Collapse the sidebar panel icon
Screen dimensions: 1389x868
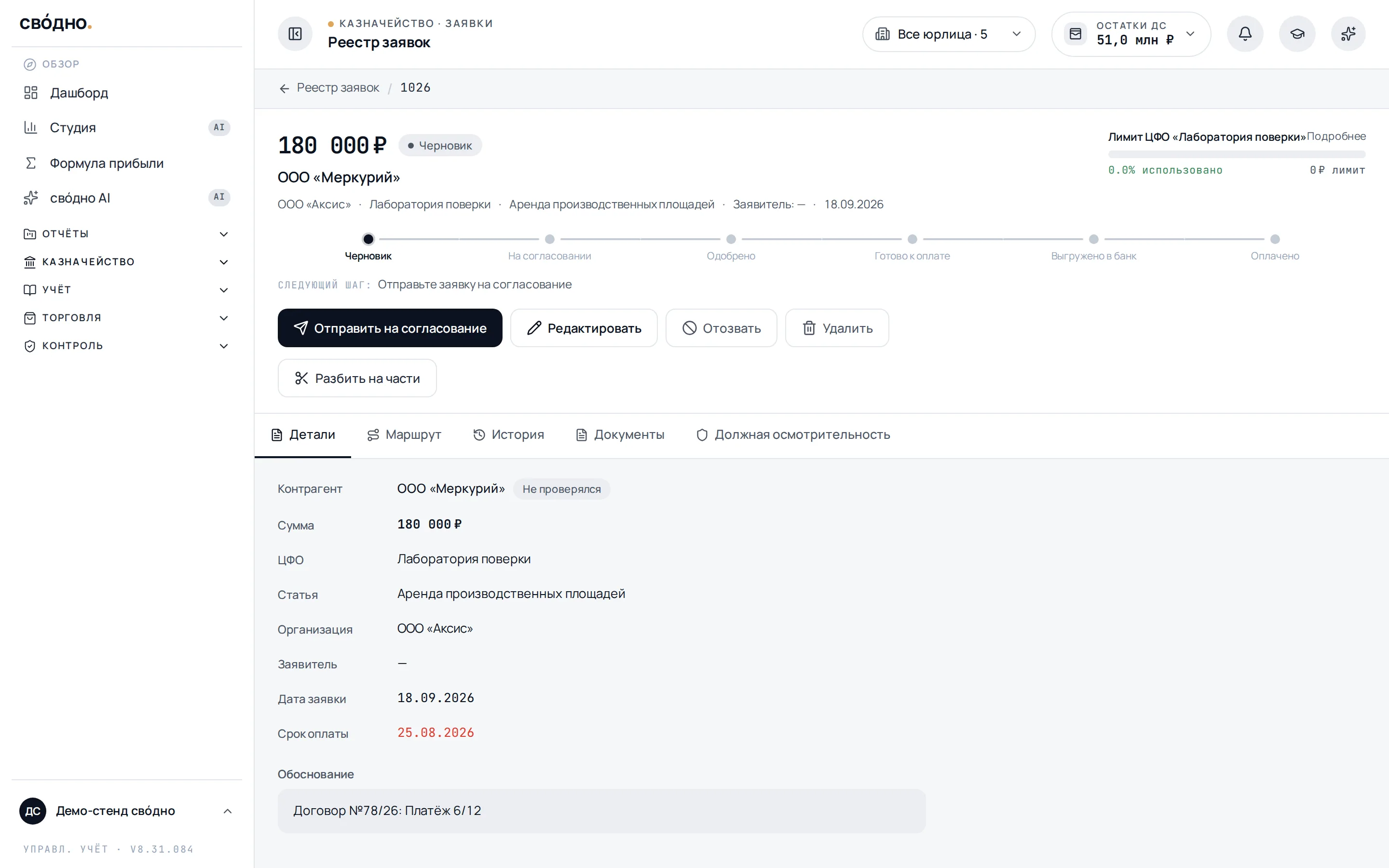tap(295, 34)
